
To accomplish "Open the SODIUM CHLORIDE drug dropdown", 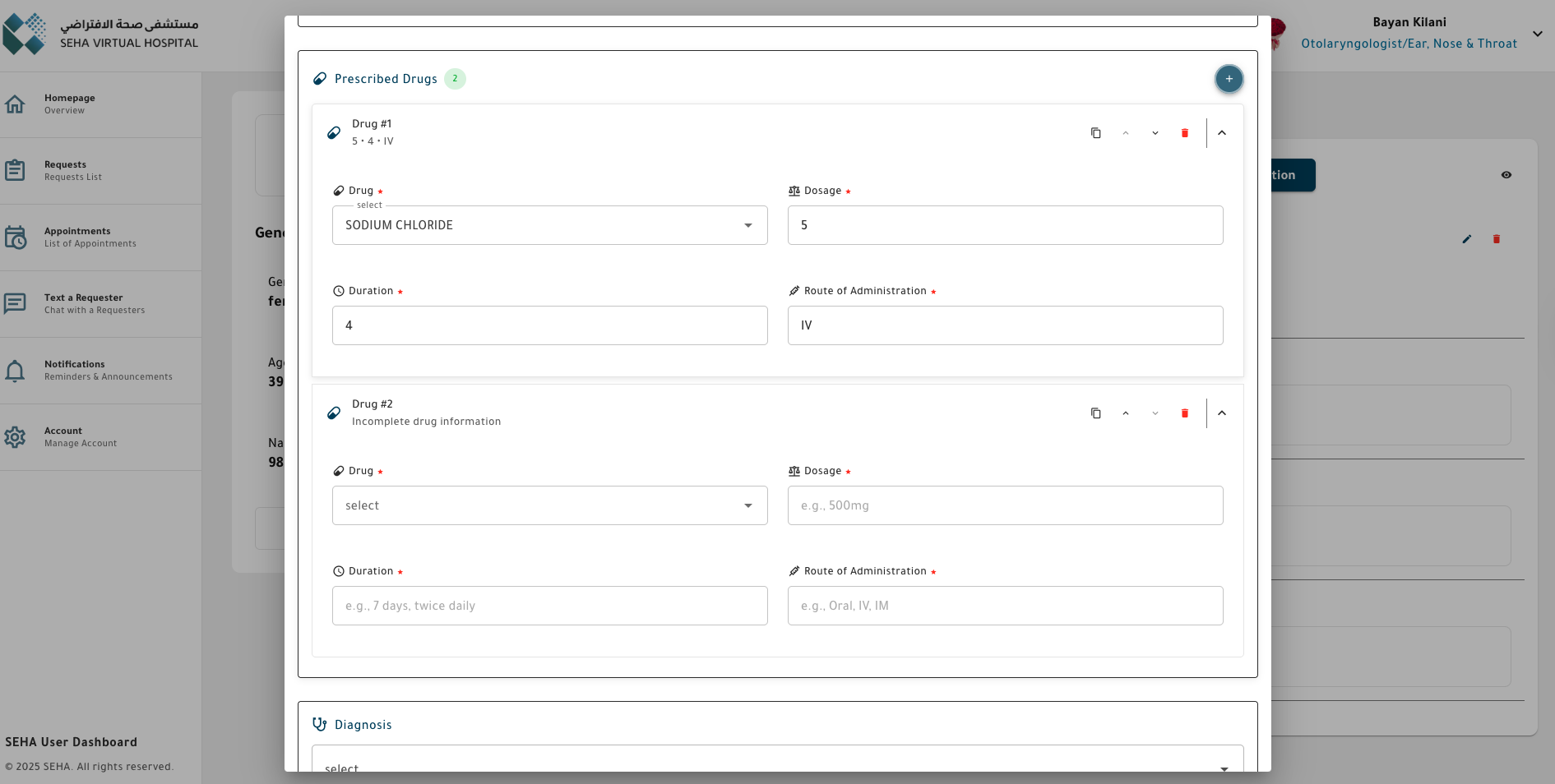I will point(549,225).
